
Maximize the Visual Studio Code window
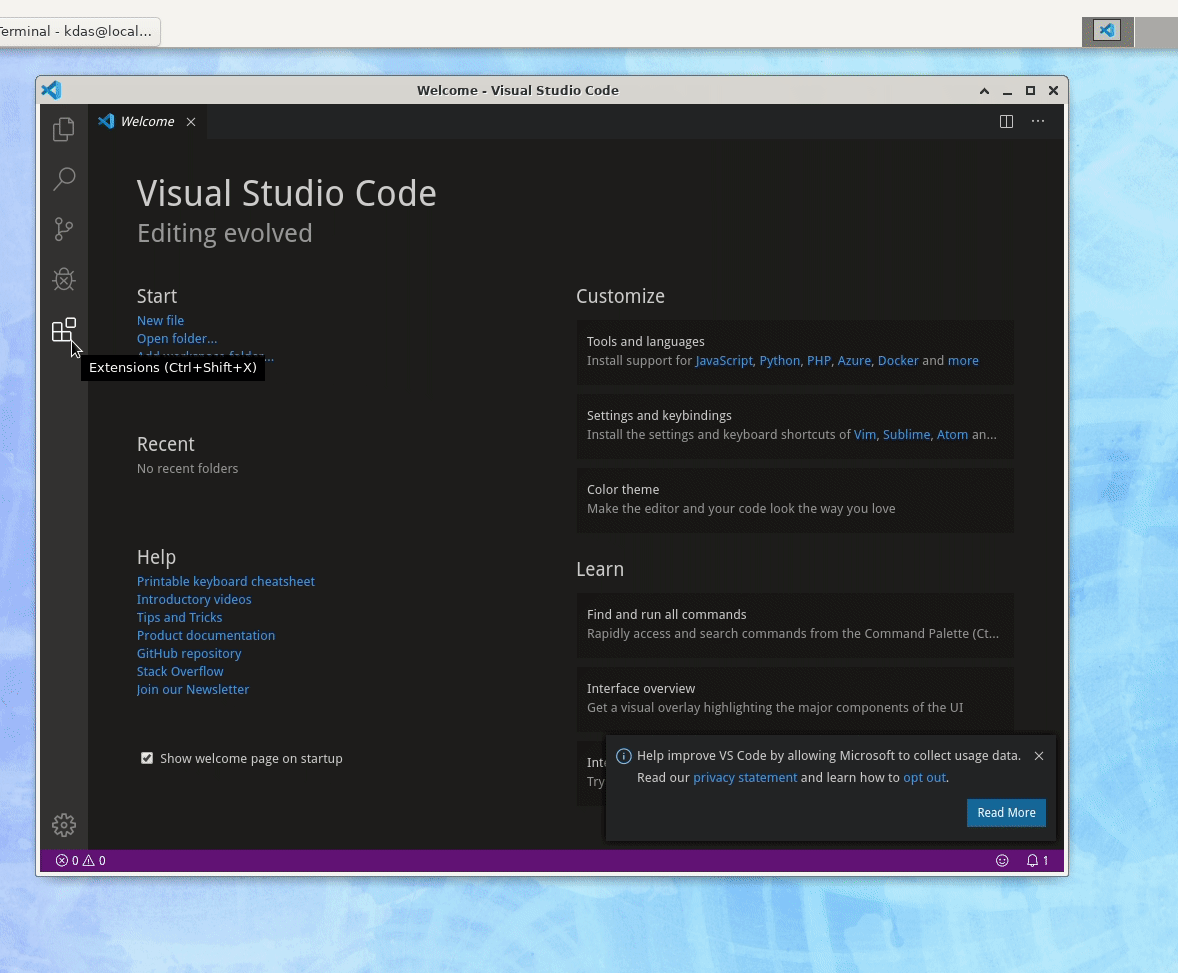1031,91
